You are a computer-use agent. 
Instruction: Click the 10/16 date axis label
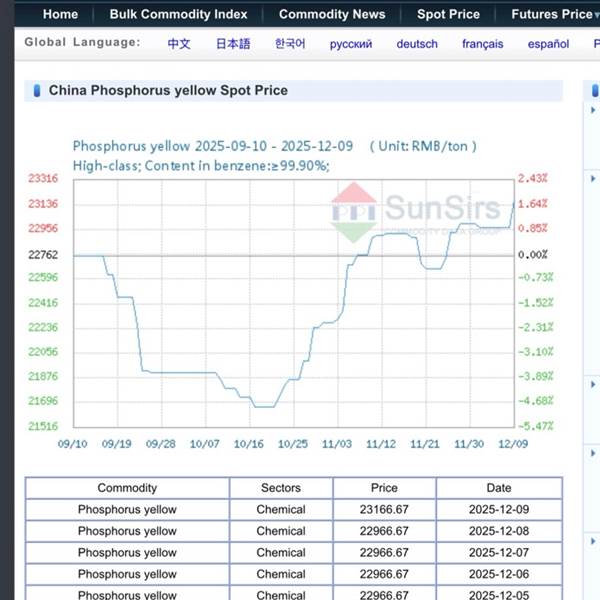249,444
